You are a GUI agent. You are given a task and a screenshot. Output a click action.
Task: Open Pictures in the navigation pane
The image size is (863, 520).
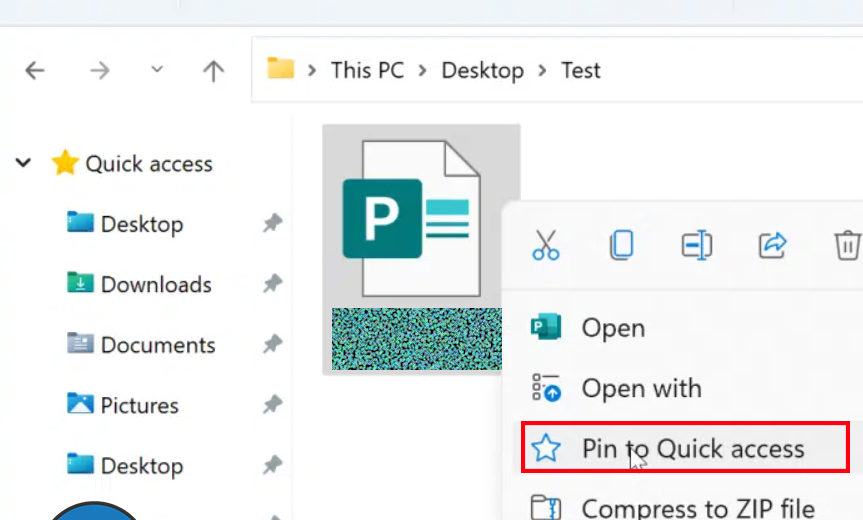[139, 405]
